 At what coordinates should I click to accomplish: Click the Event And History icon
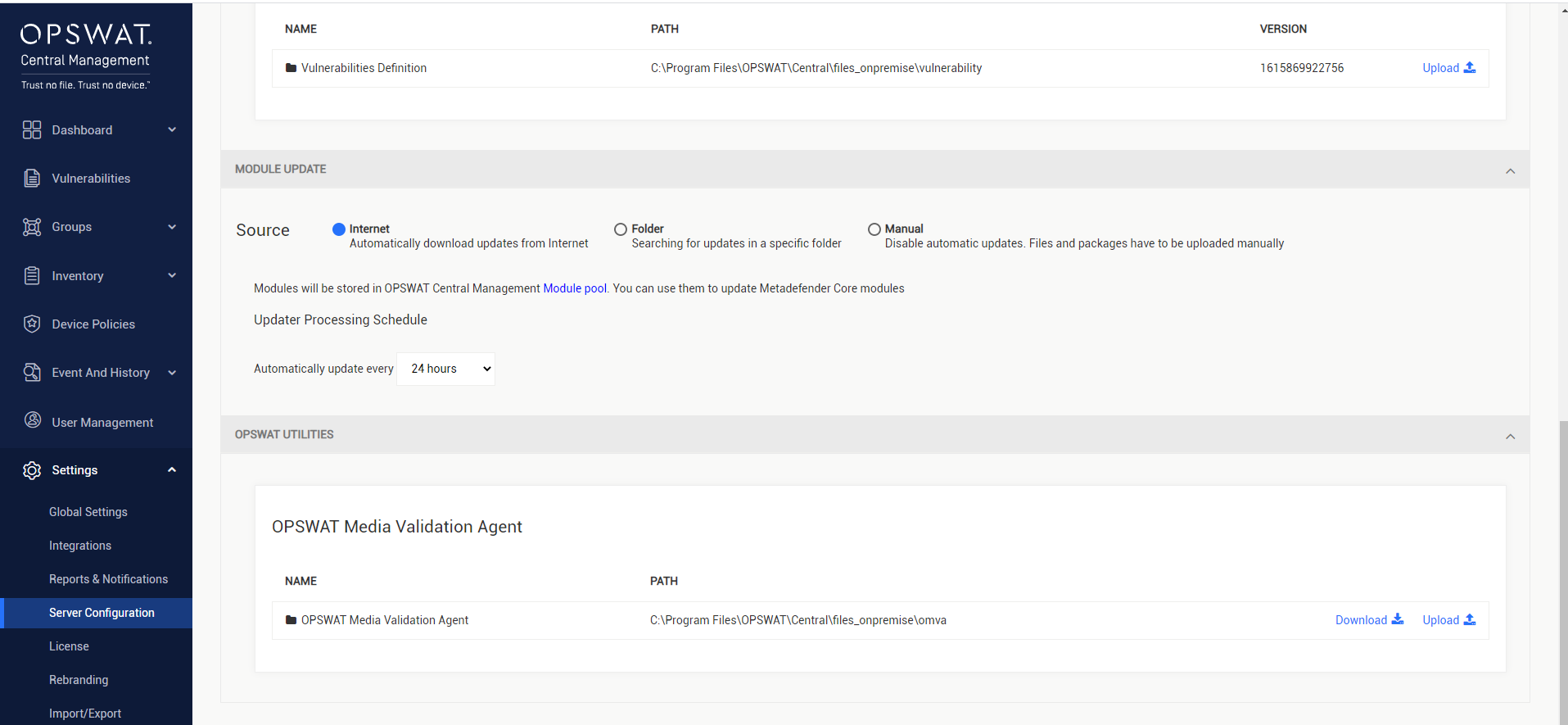point(32,372)
